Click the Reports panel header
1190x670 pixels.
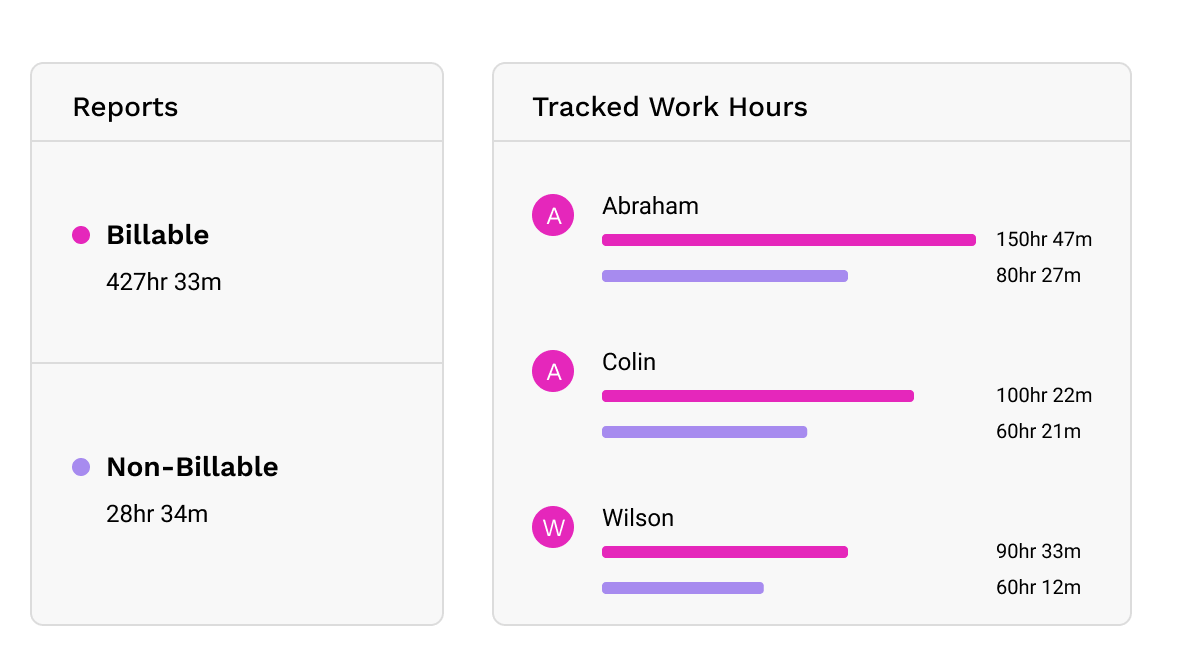(125, 107)
